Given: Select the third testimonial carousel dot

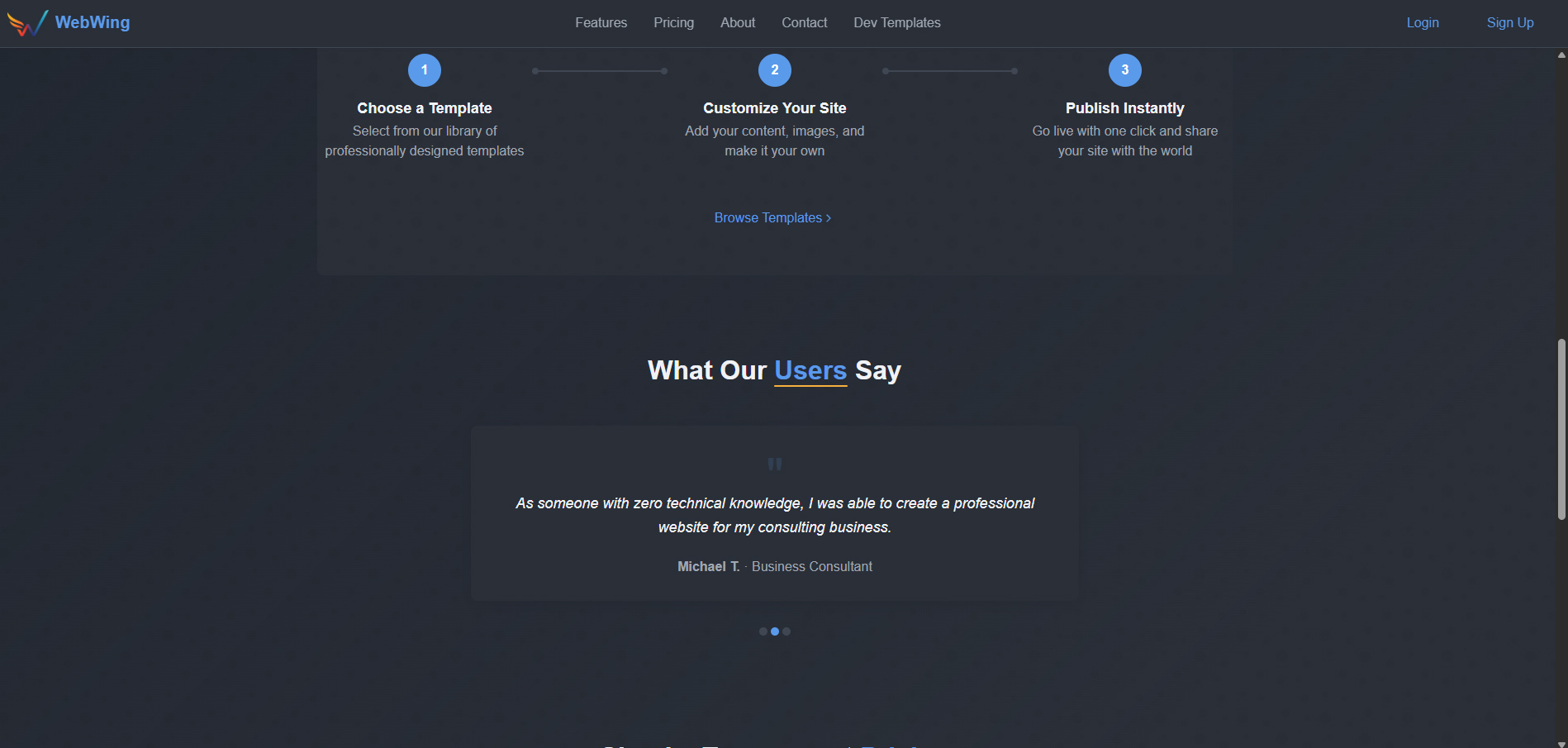Looking at the screenshot, I should [786, 631].
